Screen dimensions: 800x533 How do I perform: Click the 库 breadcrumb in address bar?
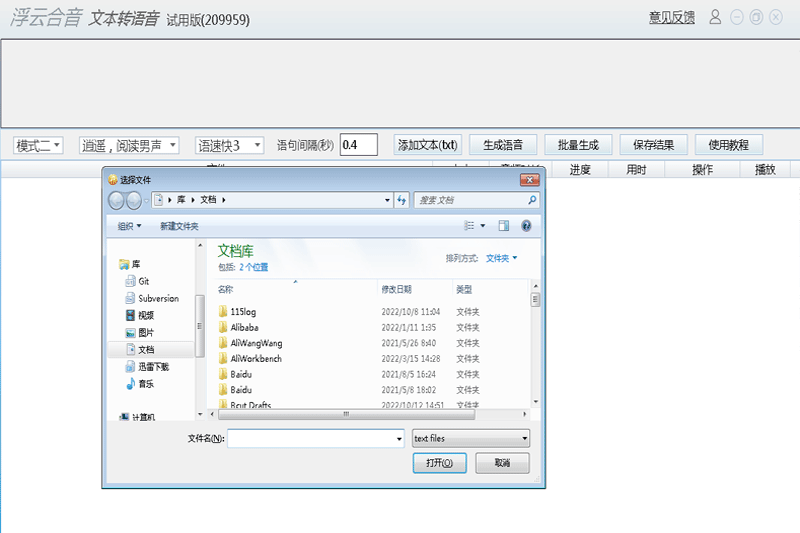click(x=181, y=199)
